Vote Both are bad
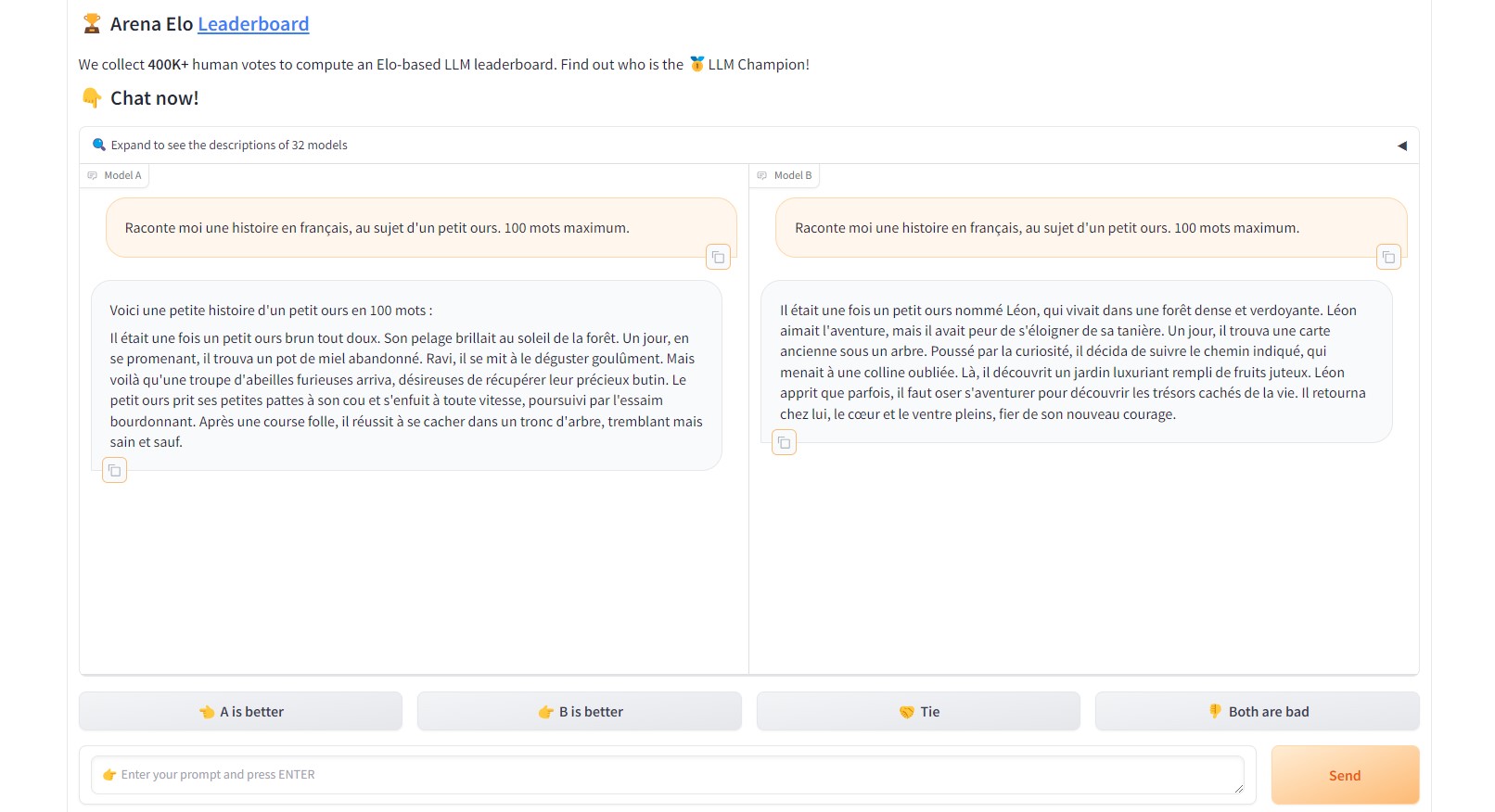This screenshot has width=1495, height=812. click(x=1258, y=712)
